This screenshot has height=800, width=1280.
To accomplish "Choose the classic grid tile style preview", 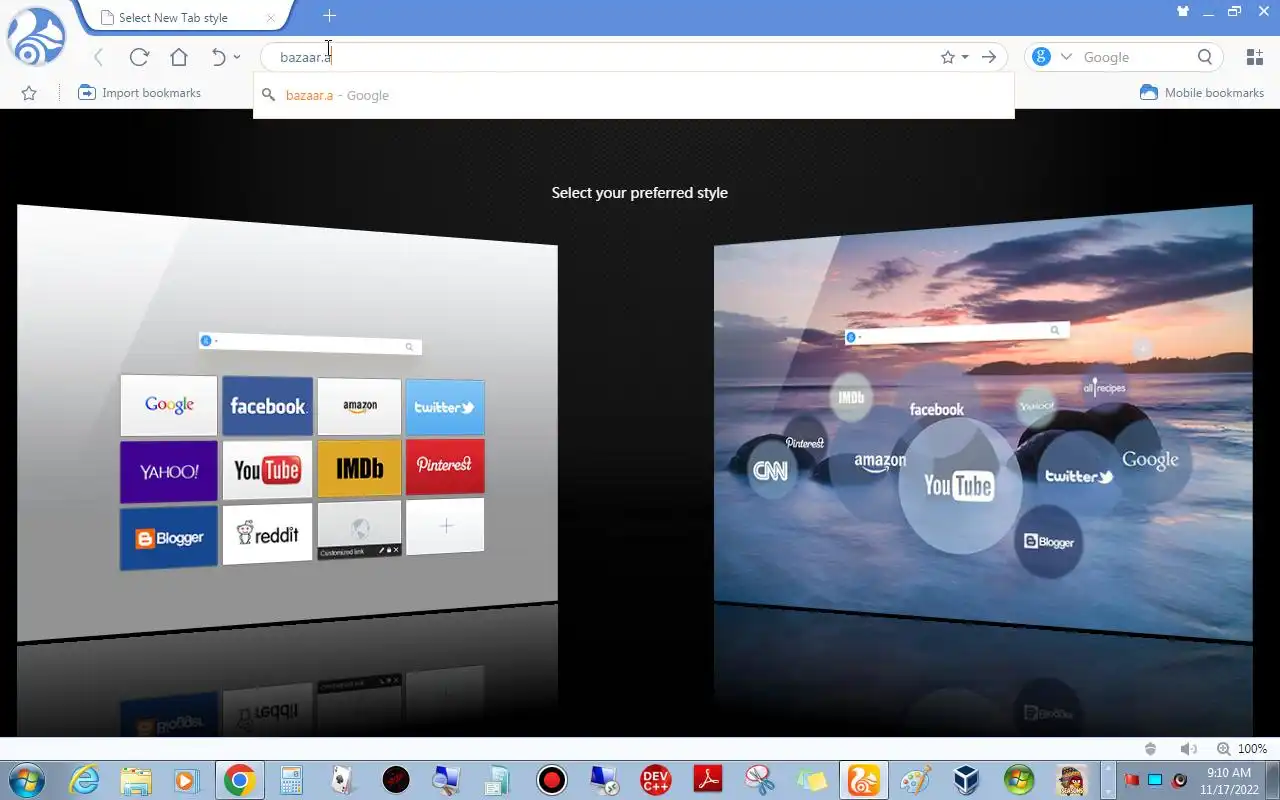I will point(287,423).
